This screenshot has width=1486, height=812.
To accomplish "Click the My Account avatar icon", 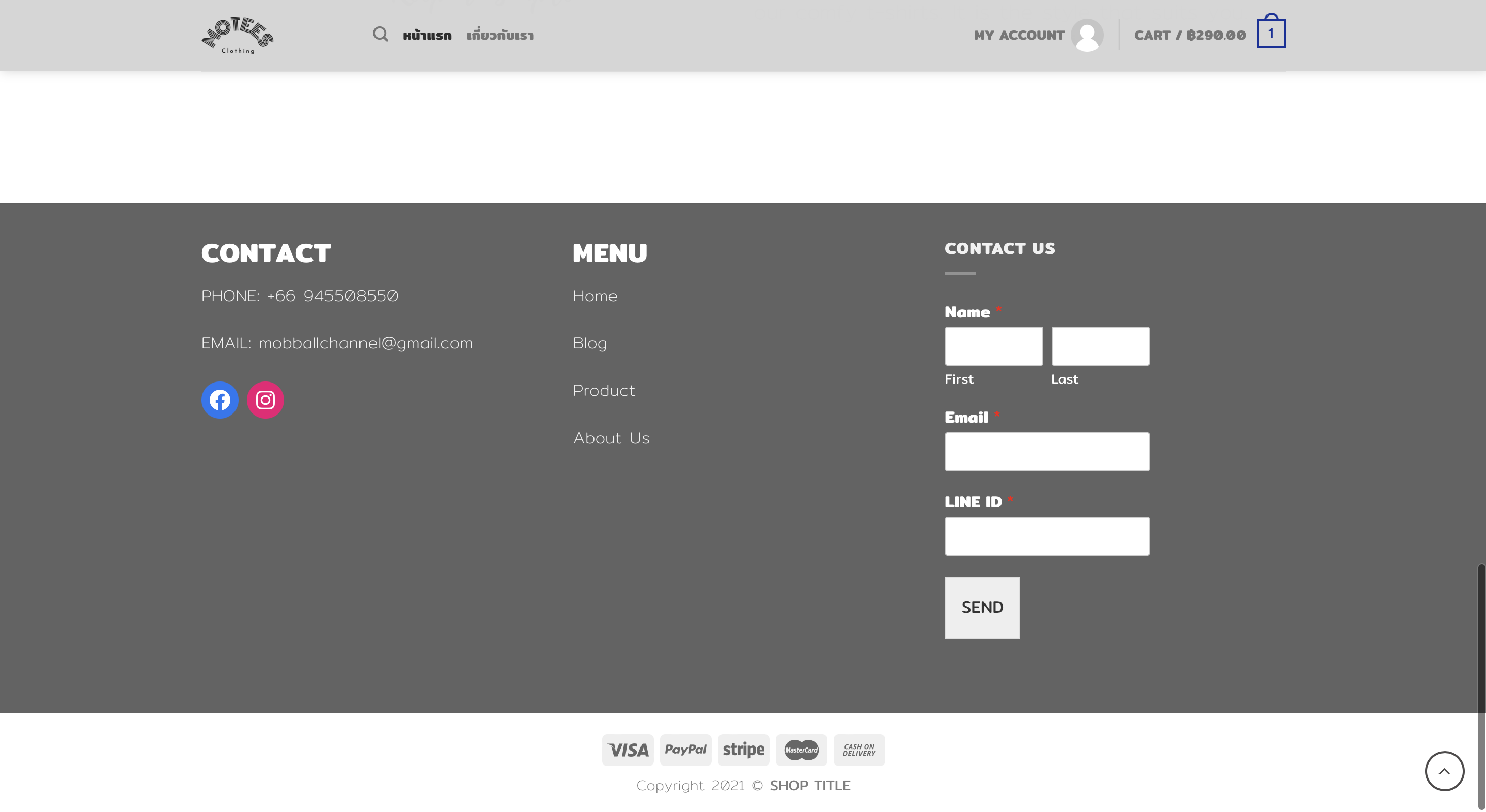I will coord(1087,35).
